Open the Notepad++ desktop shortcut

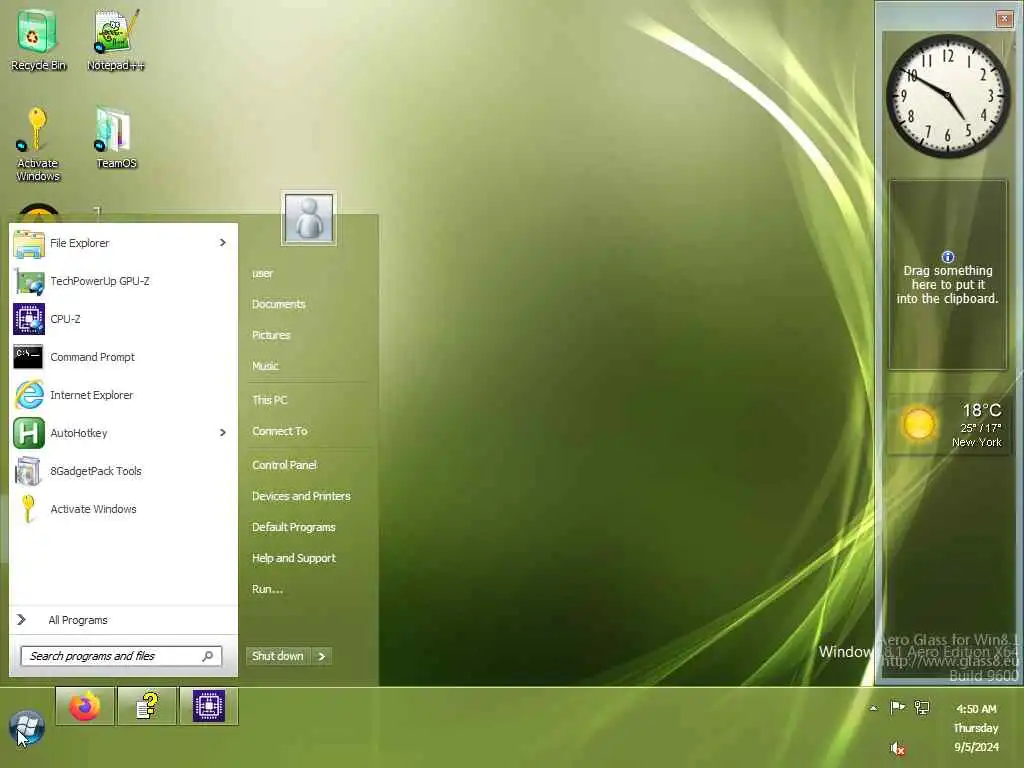[115, 39]
